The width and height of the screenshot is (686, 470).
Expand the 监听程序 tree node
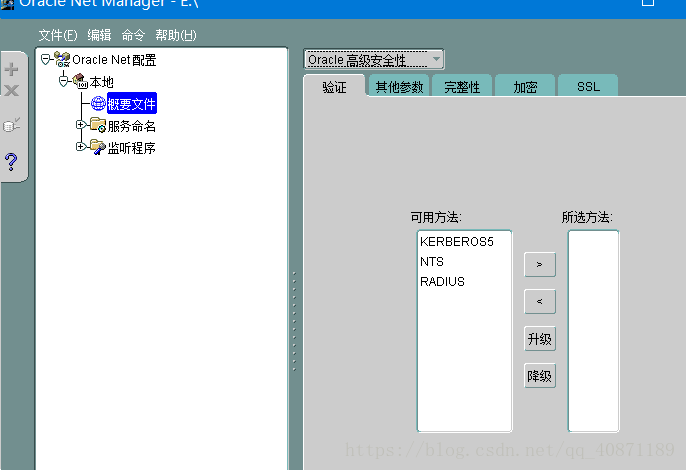(80, 147)
